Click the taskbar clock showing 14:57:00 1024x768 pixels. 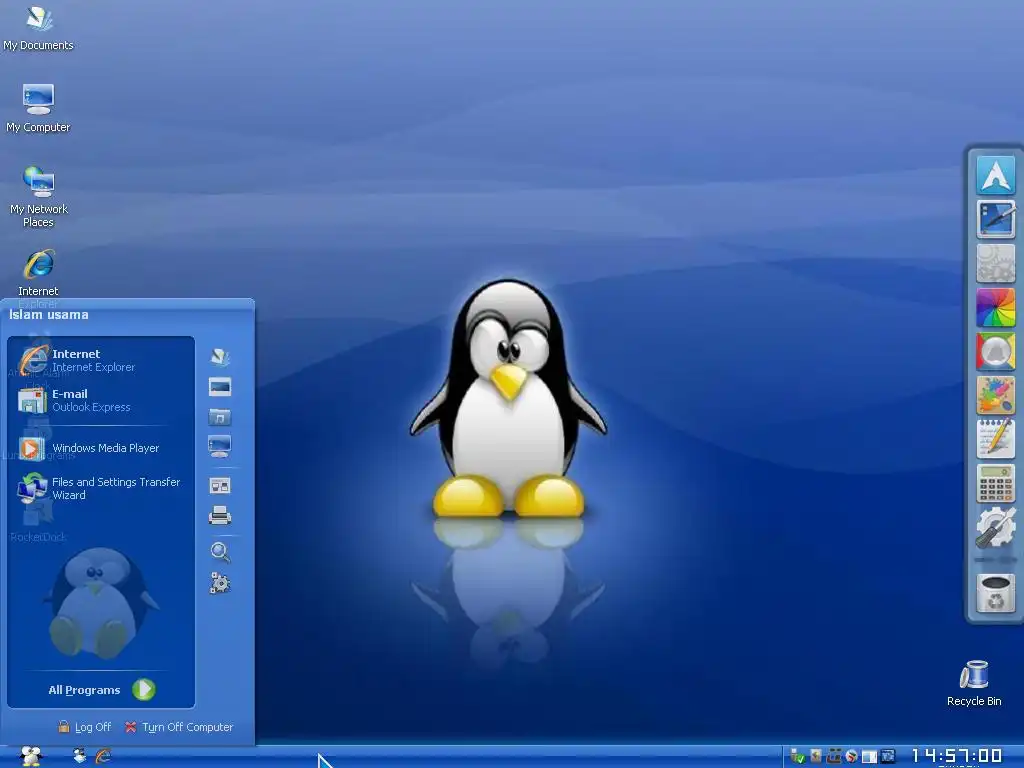click(957, 756)
